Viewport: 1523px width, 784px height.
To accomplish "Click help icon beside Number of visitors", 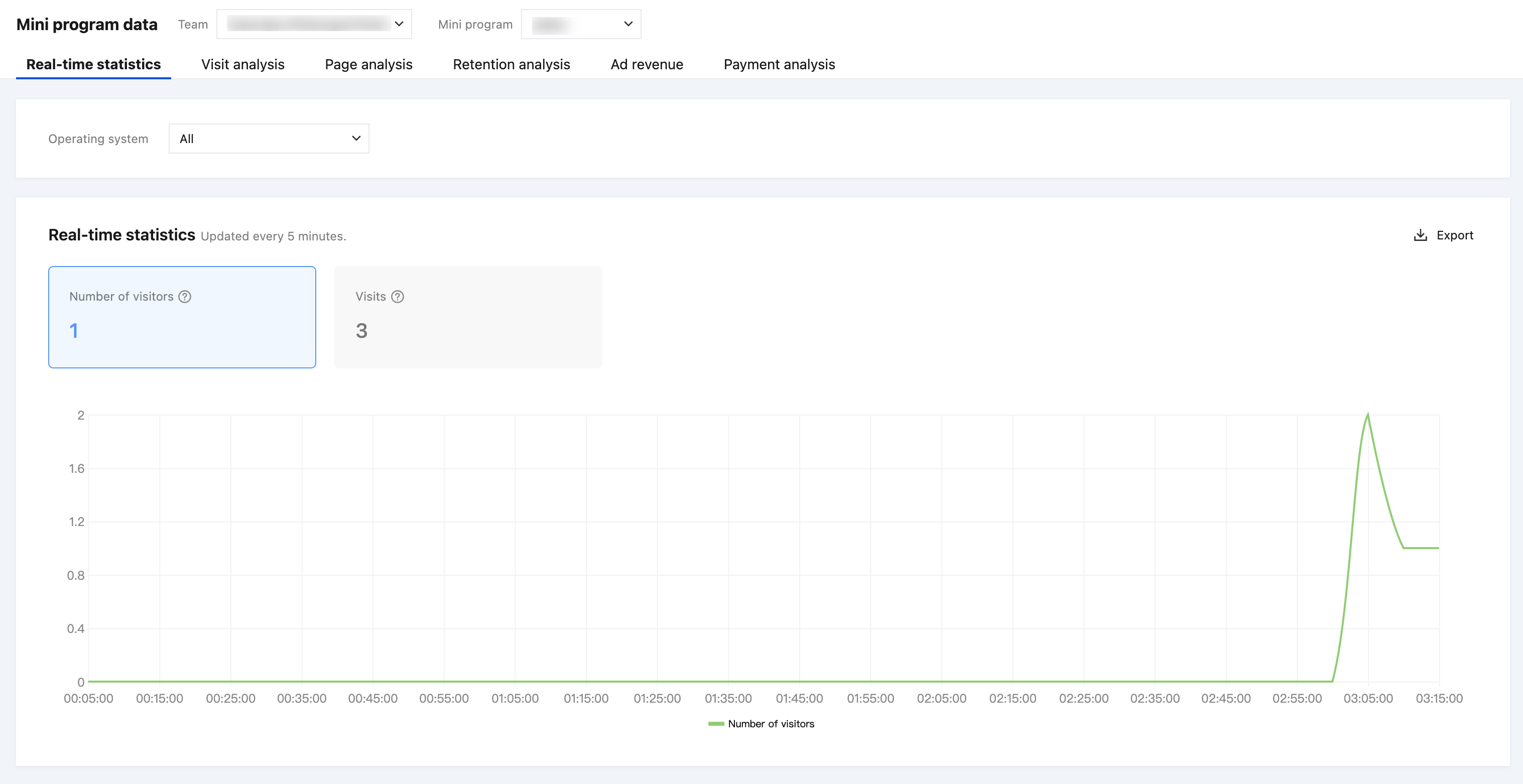I will point(185,297).
